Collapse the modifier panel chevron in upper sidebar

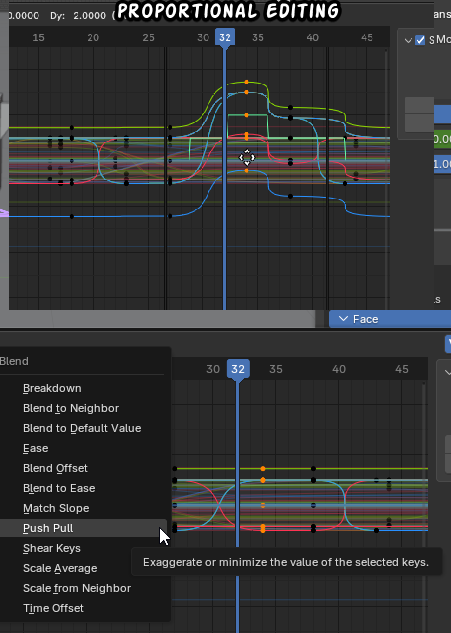408,40
